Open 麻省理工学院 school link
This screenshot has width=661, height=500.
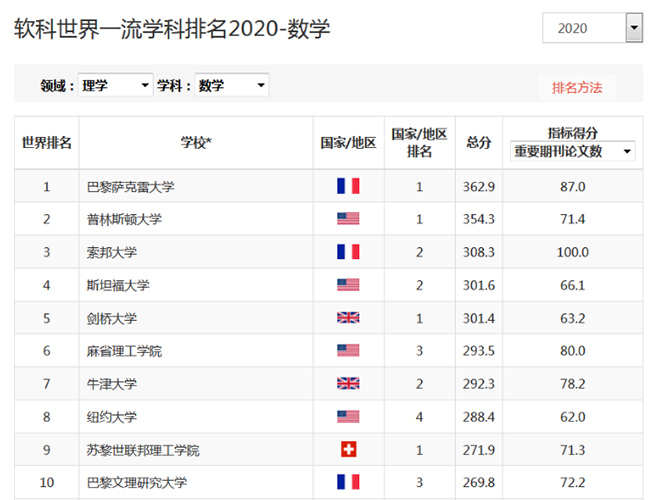click(x=124, y=351)
